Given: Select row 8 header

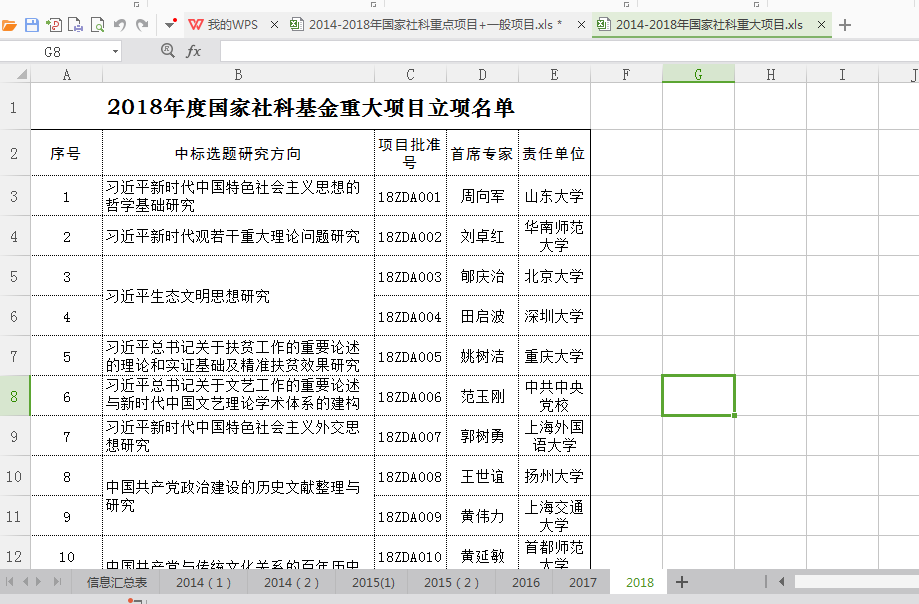Looking at the screenshot, I should [15, 396].
